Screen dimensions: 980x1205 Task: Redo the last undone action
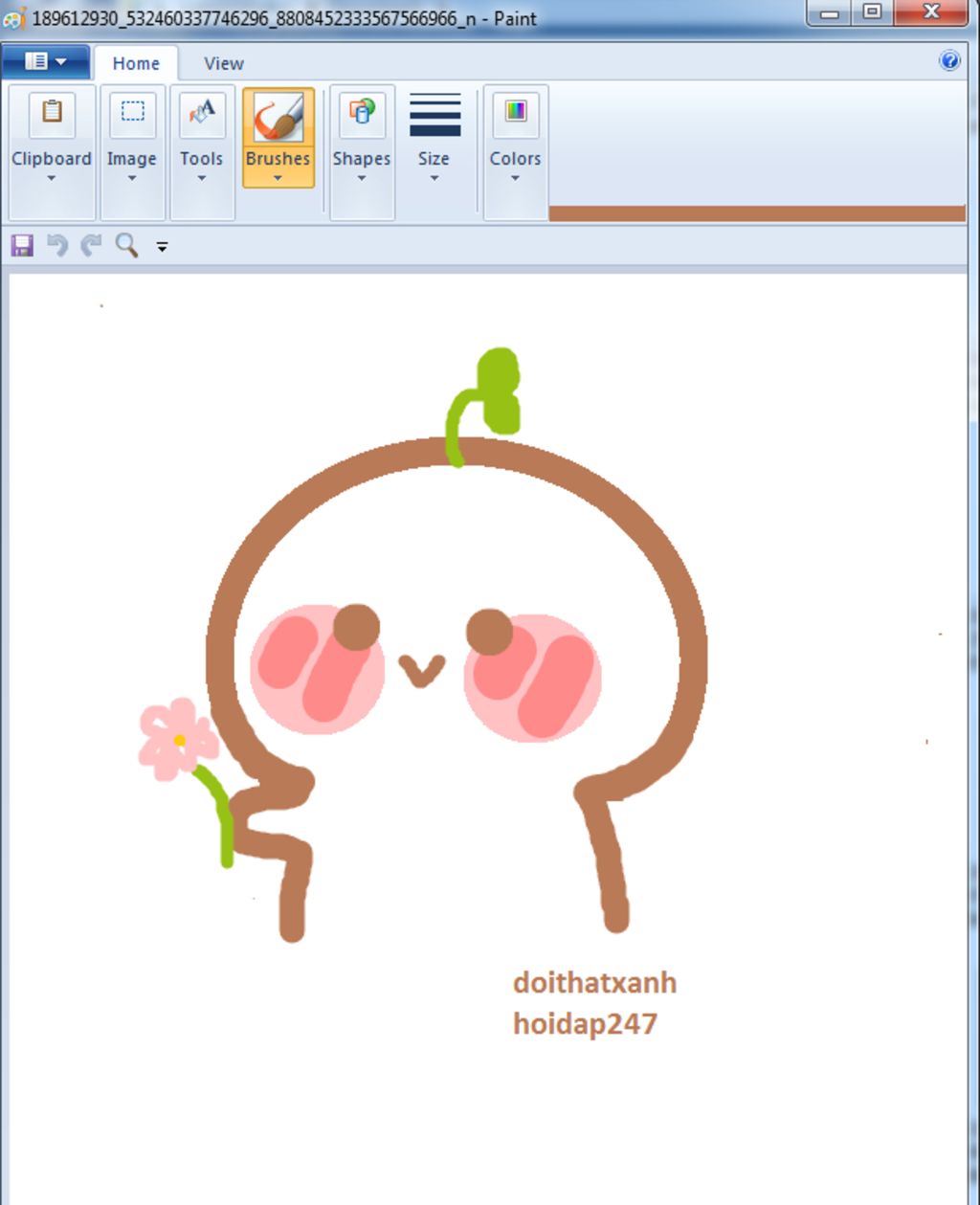(x=91, y=246)
